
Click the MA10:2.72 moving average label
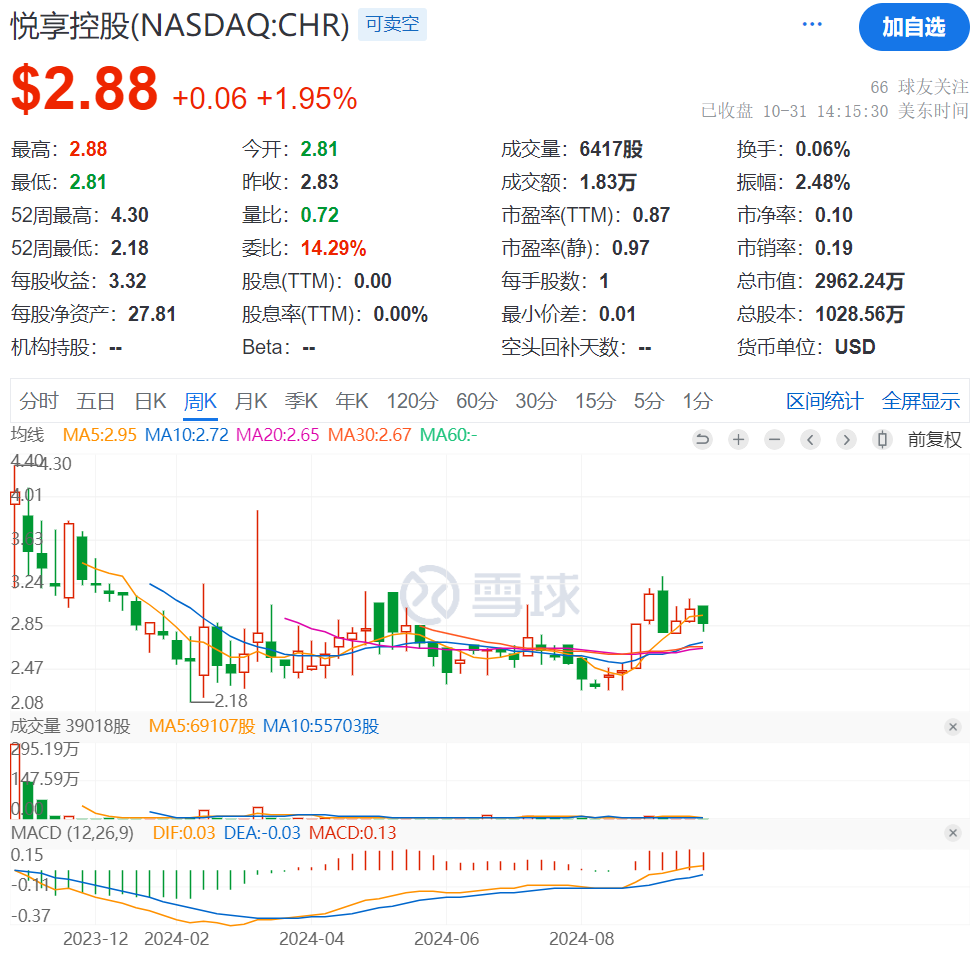[x=187, y=435]
